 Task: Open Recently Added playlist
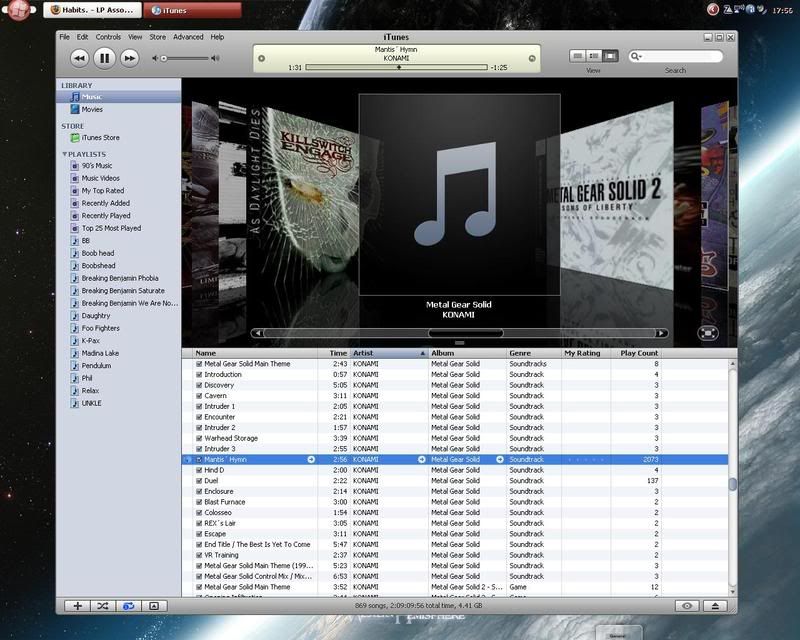point(118,203)
